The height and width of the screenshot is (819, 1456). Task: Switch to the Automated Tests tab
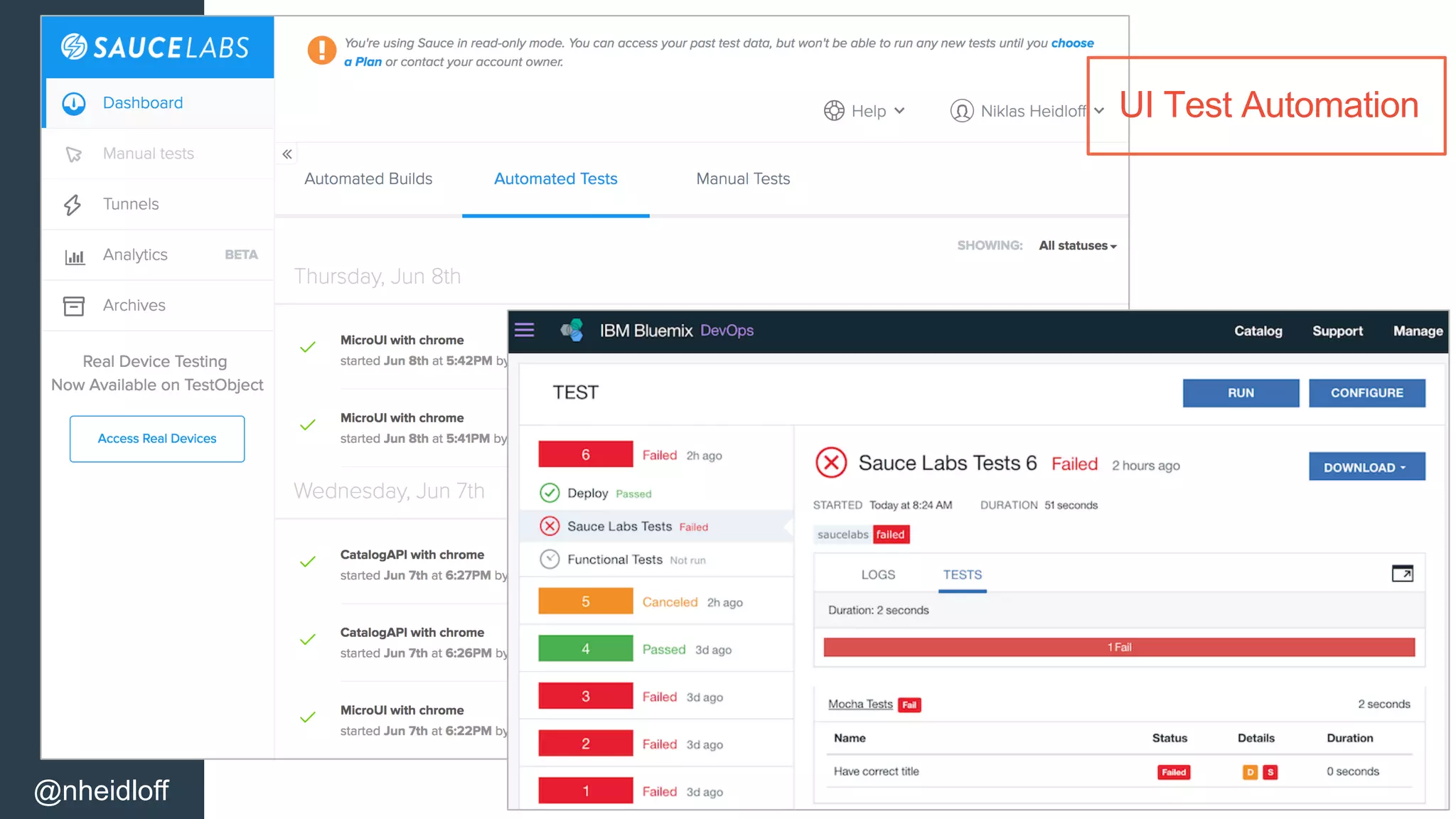556,178
